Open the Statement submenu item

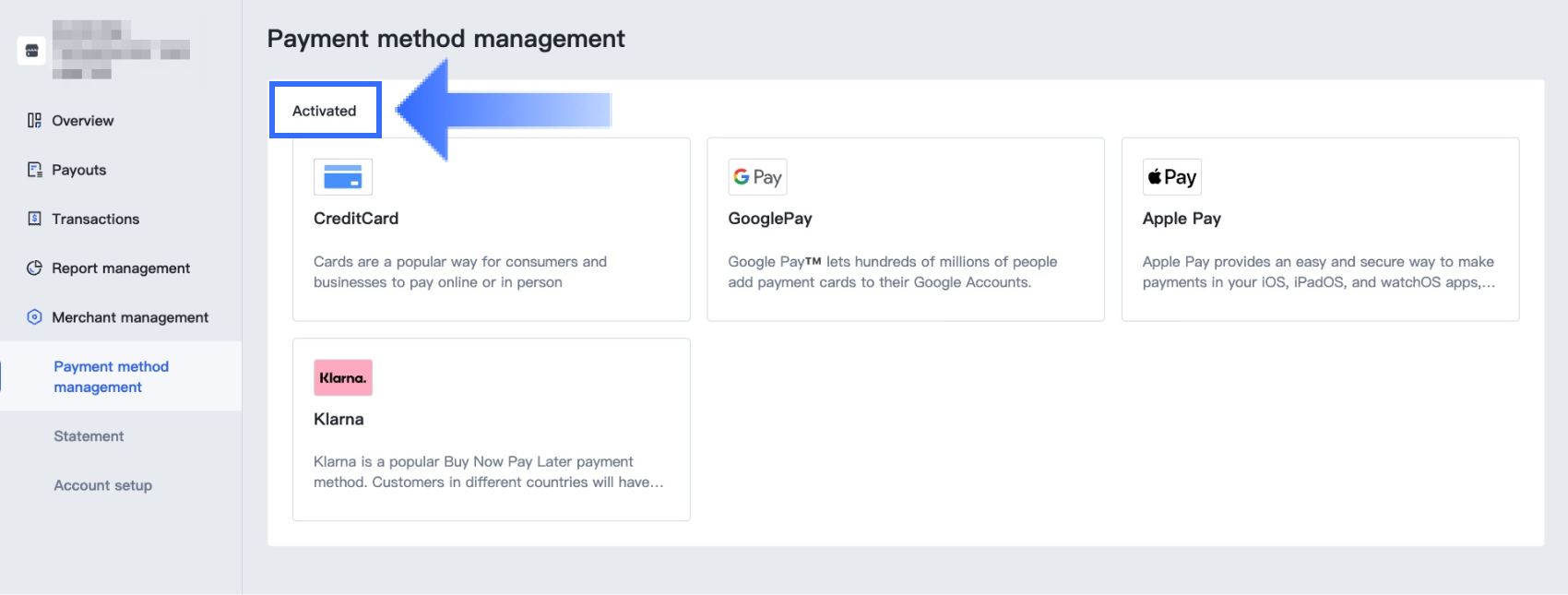click(x=89, y=436)
